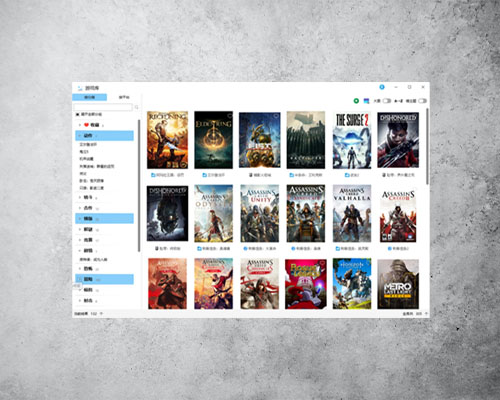500x400 pixels.
Task: Open the blue calendar icon in toolbar
Action: pos(366,101)
